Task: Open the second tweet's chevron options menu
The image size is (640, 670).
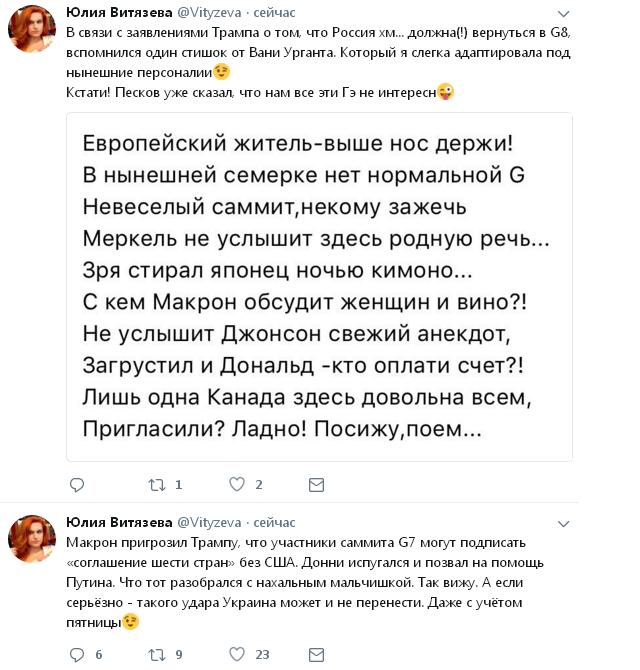Action: pos(564,524)
